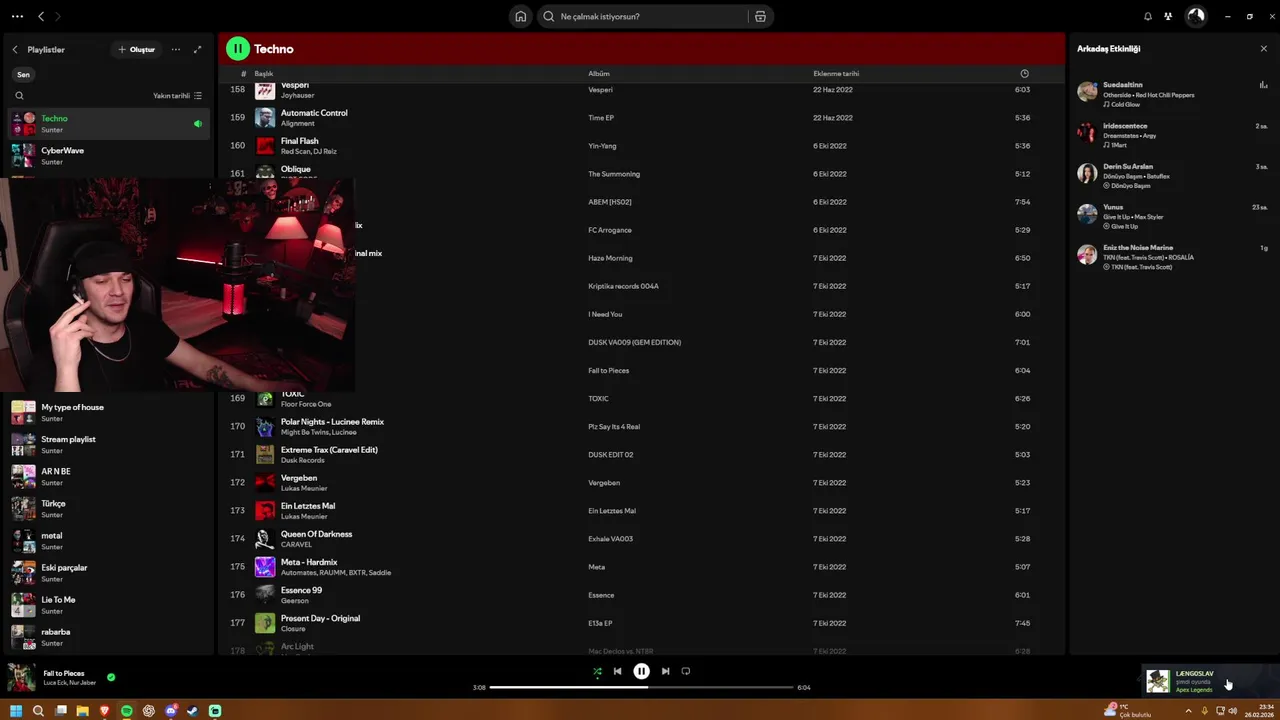Open Spotify from the taskbar

126,711
